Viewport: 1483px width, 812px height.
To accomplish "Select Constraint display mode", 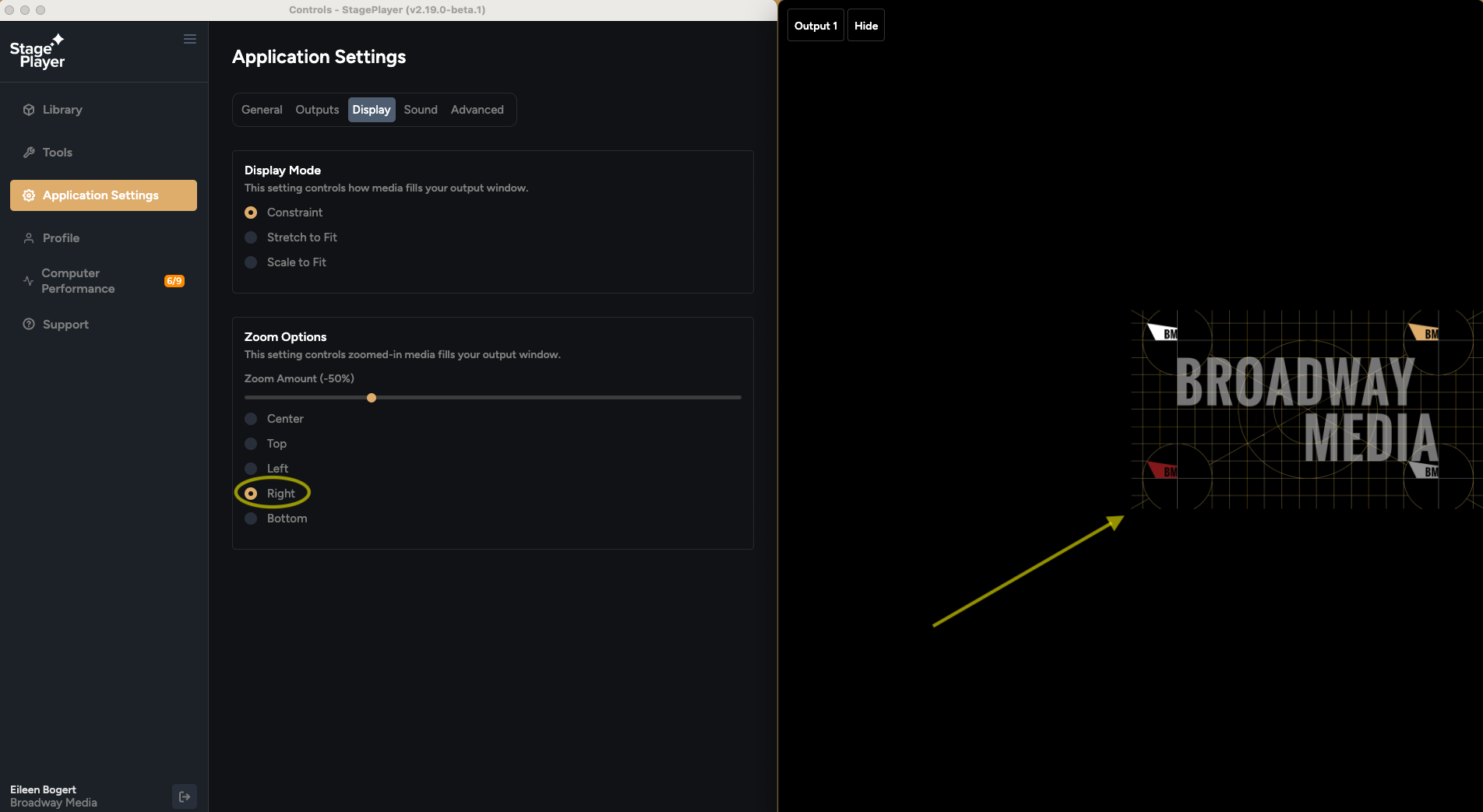I will [251, 213].
